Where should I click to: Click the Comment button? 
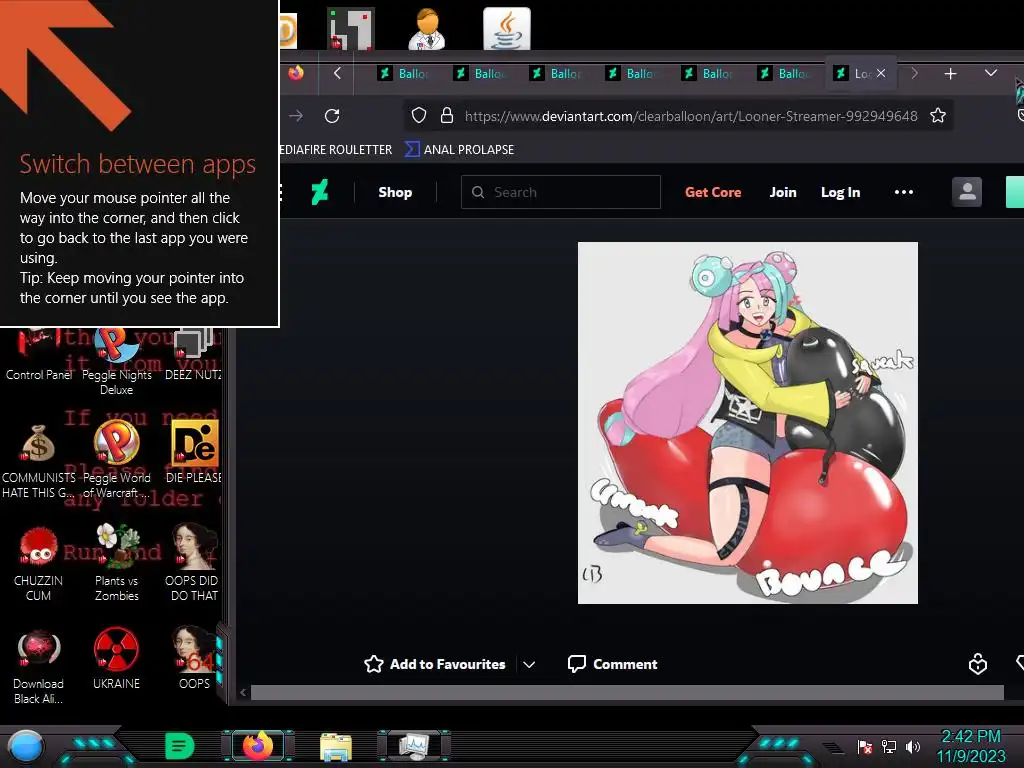coord(613,664)
